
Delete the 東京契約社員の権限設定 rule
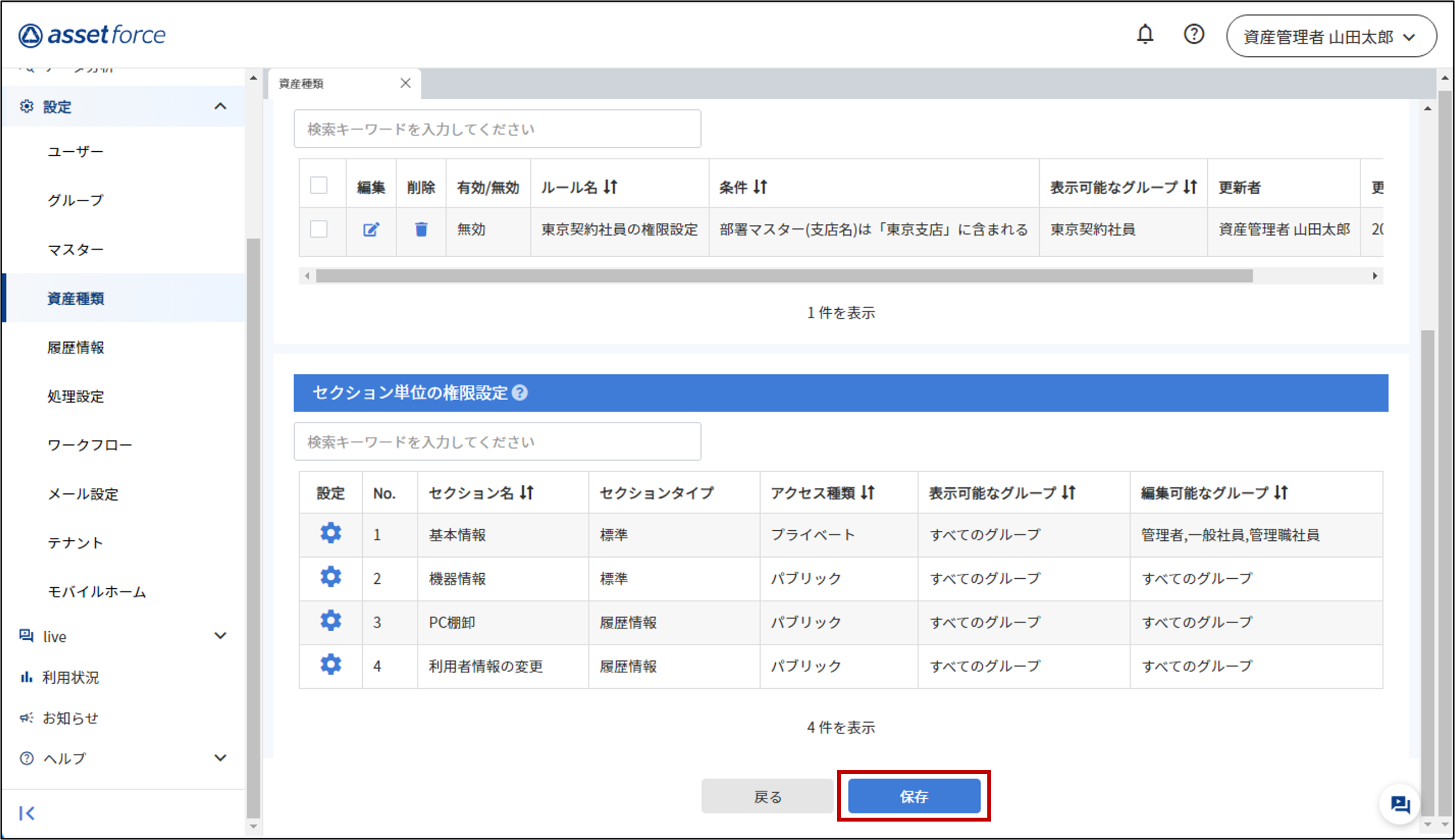(x=421, y=229)
